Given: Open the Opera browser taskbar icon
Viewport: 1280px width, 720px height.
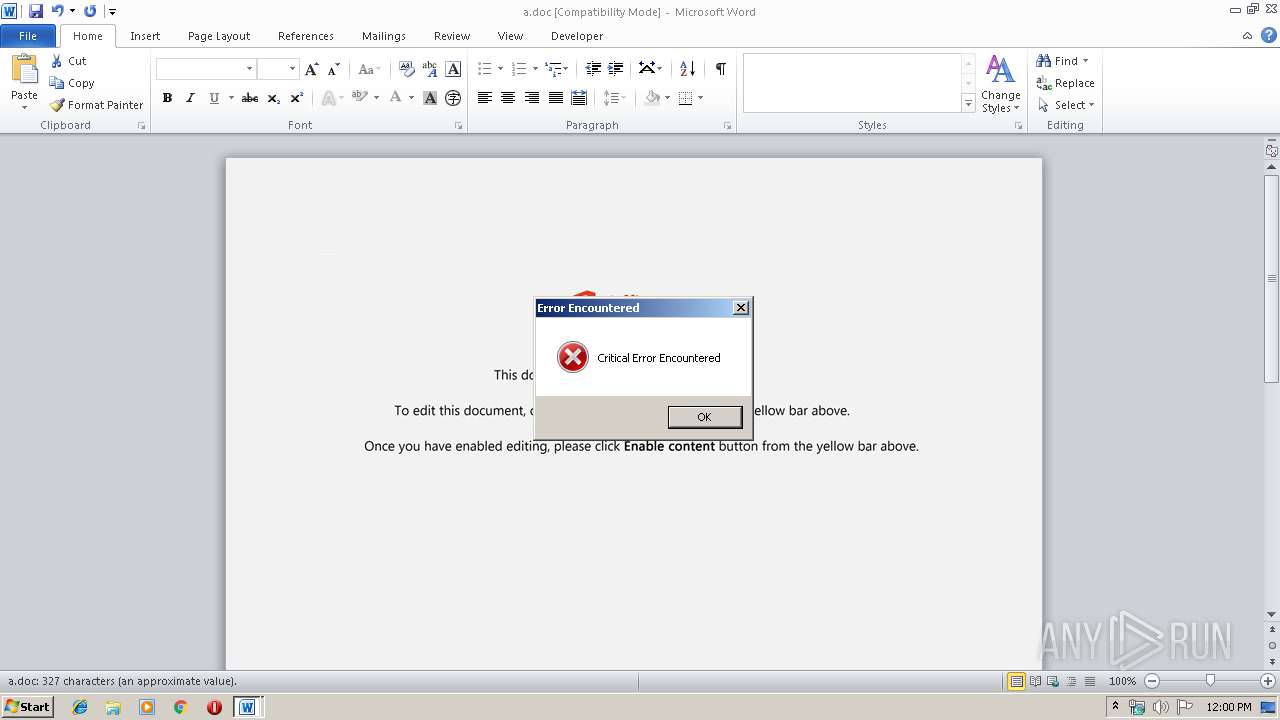Looking at the screenshot, I should tap(214, 707).
